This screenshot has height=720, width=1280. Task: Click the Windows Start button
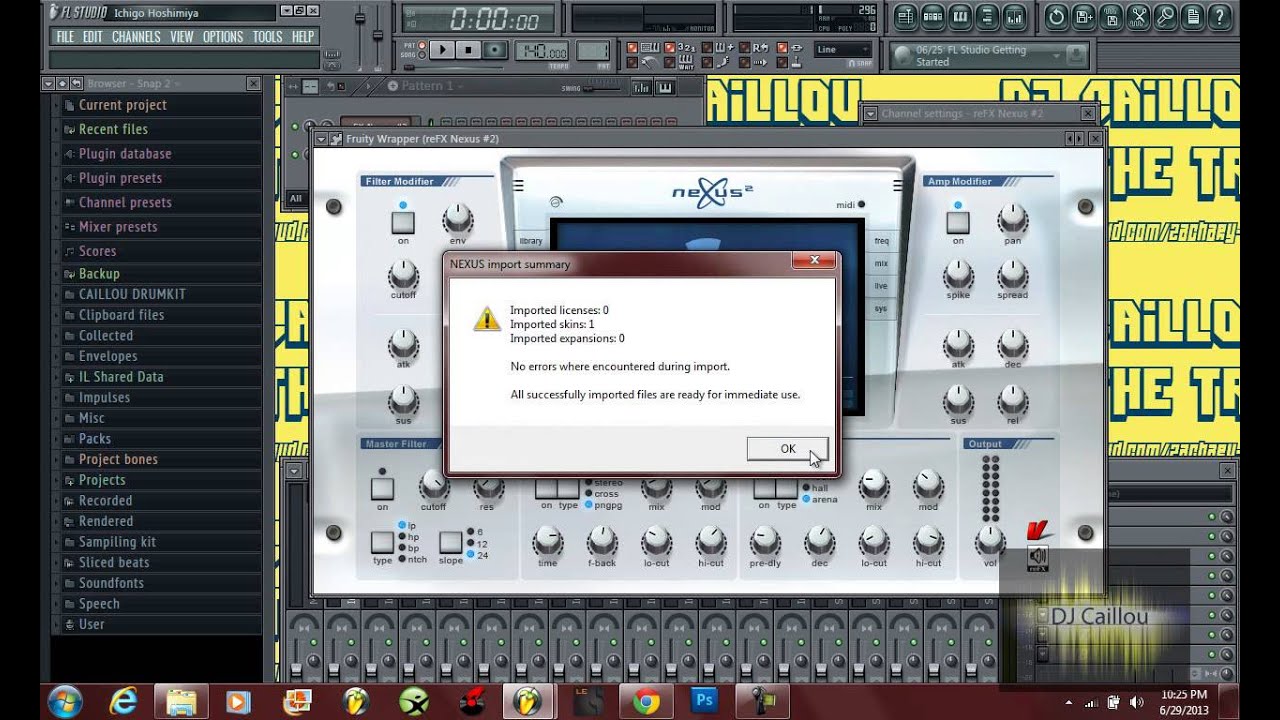coord(65,701)
